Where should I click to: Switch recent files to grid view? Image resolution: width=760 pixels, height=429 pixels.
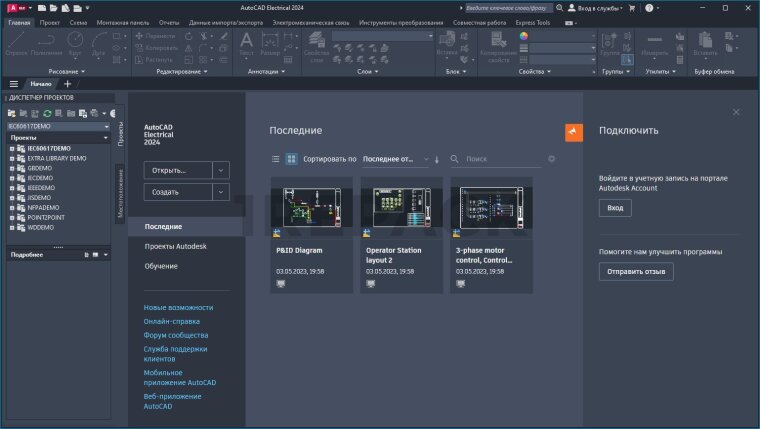pos(291,158)
